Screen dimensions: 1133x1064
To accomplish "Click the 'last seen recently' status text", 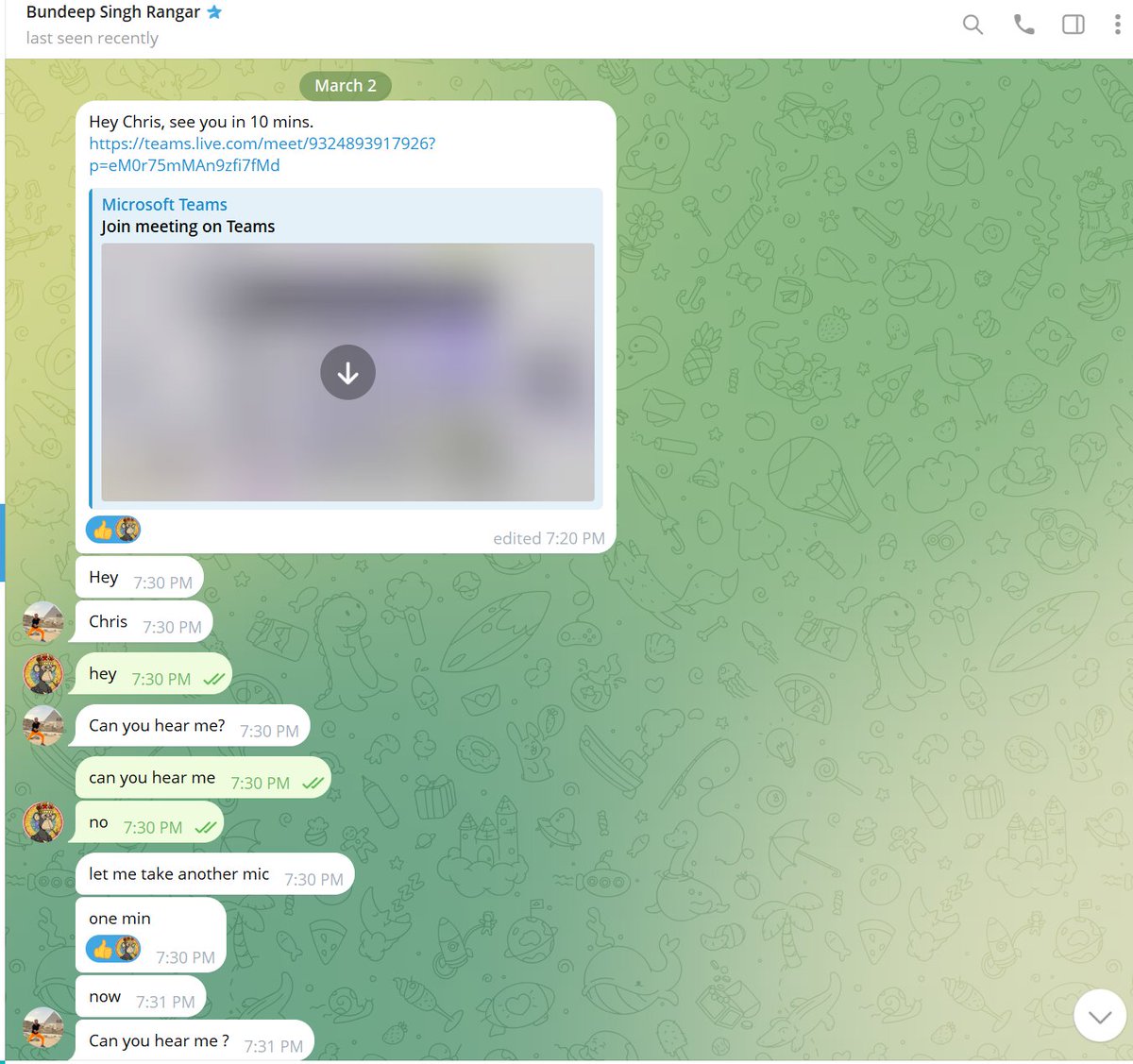I will tap(93, 39).
